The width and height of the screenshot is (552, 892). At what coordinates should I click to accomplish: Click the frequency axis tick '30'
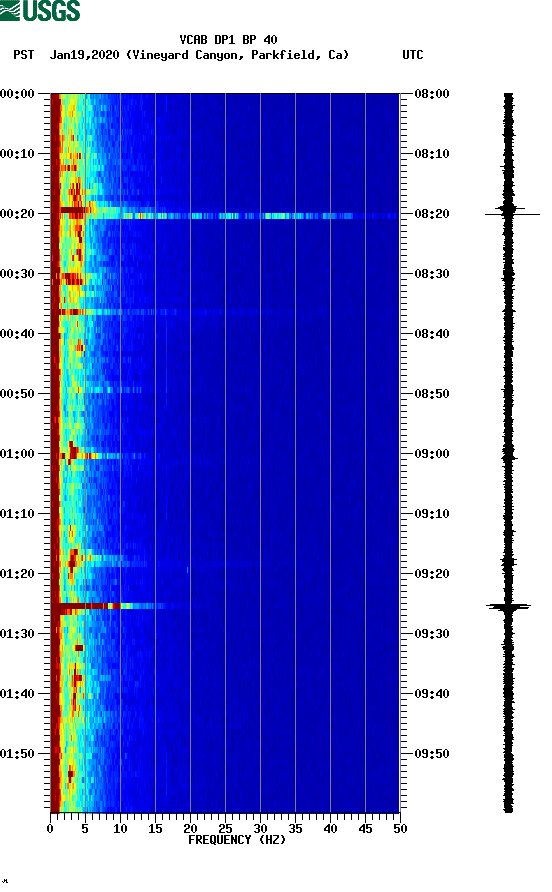coord(260,829)
